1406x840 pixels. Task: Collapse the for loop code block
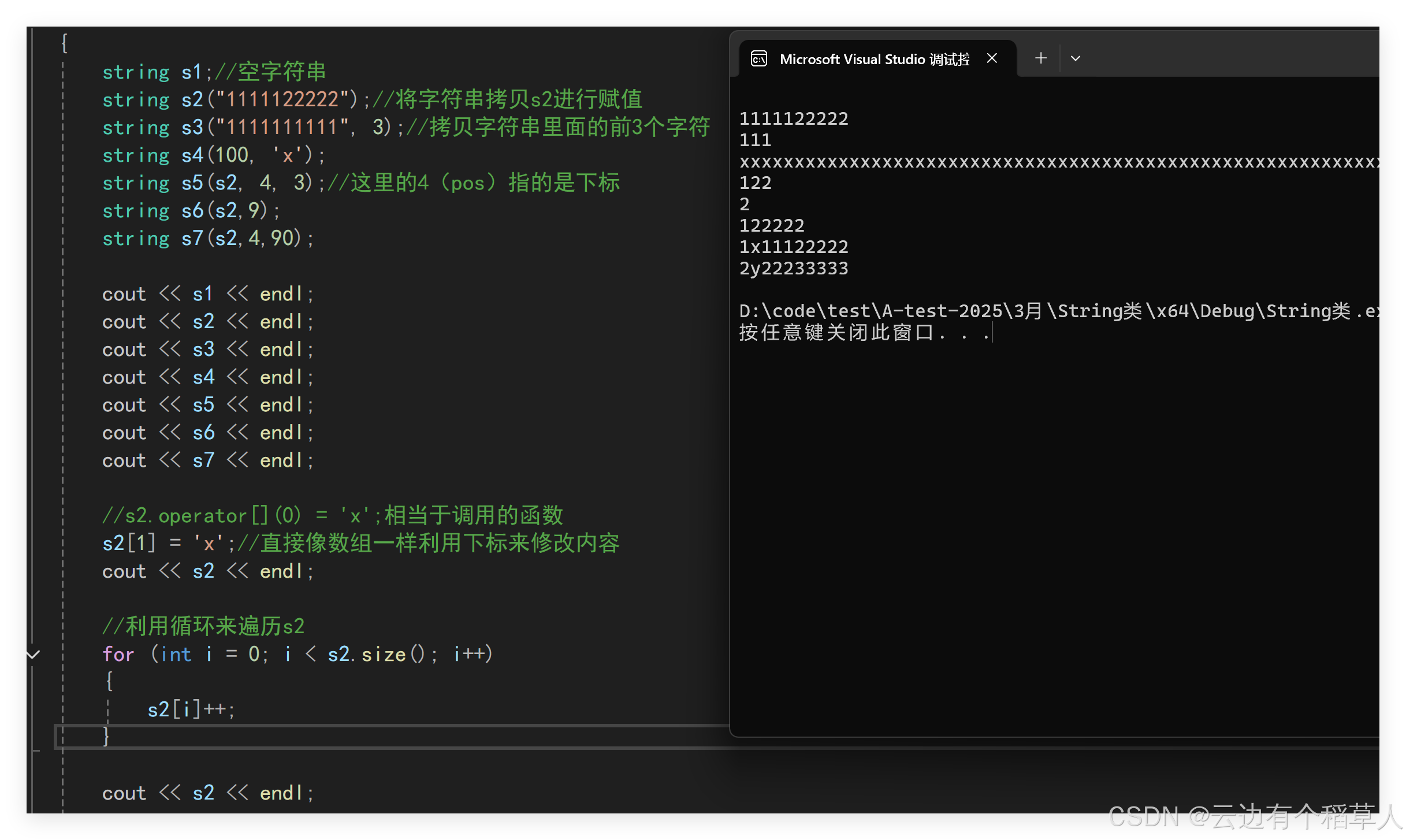(x=34, y=655)
